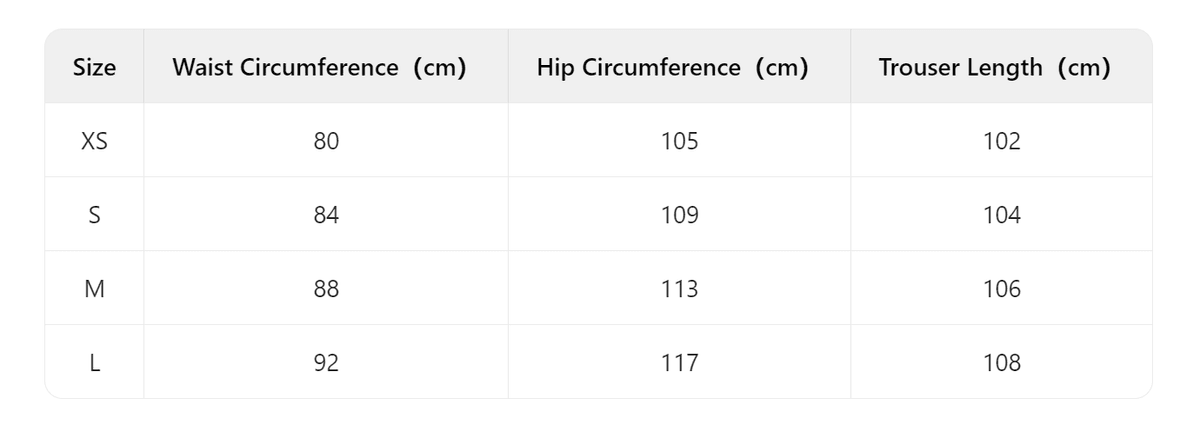Viewport: 1200px width, 424px height.
Task: Click hip value 105 for XS
Action: [x=680, y=141]
